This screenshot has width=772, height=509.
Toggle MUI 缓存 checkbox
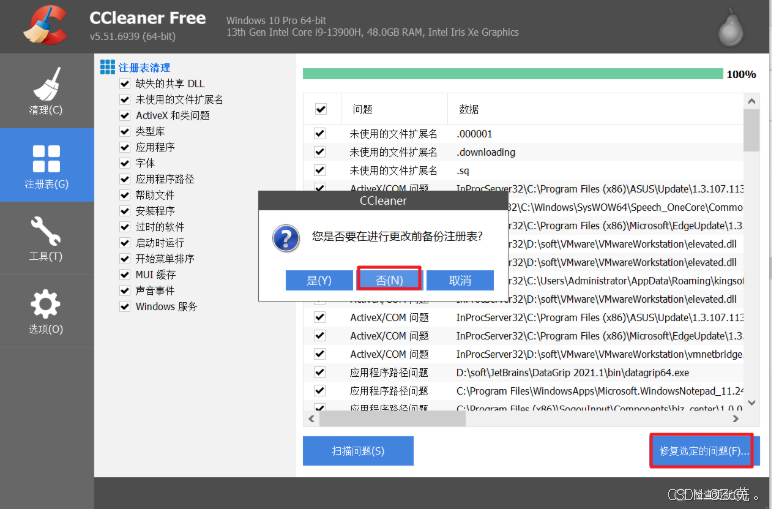coord(125,274)
